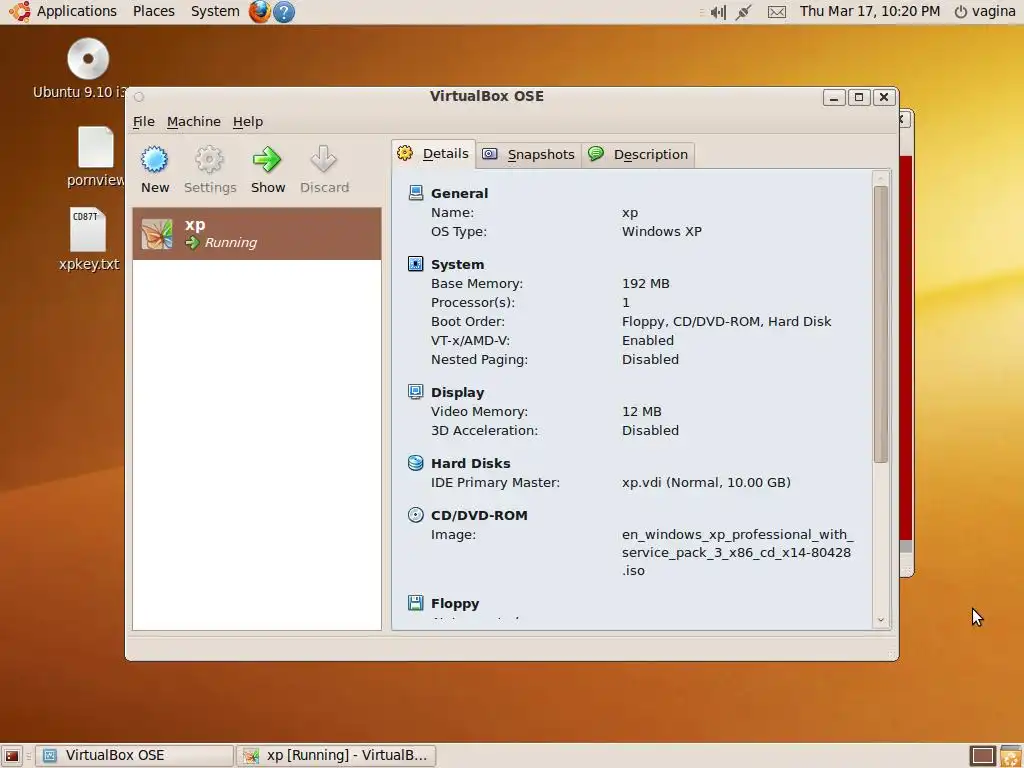Image resolution: width=1024 pixels, height=768 pixels.
Task: Click the window menu circle in title bar
Action: coord(139,97)
